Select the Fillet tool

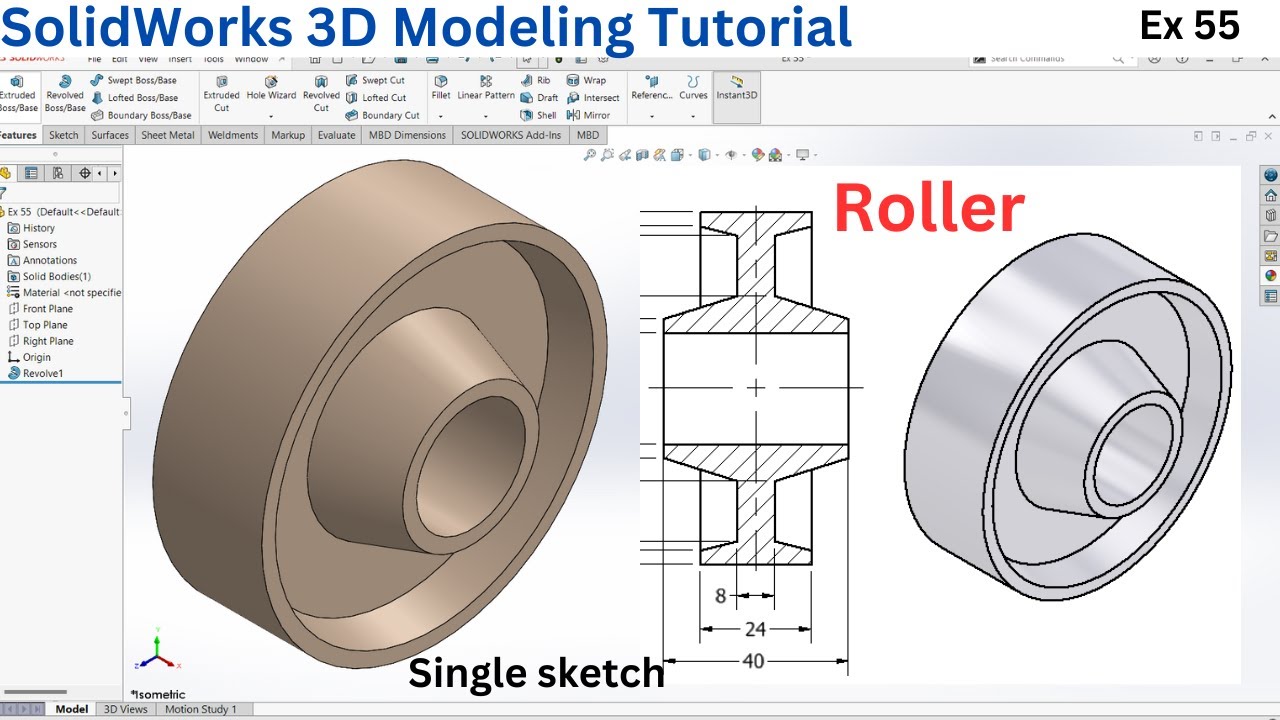[441, 89]
